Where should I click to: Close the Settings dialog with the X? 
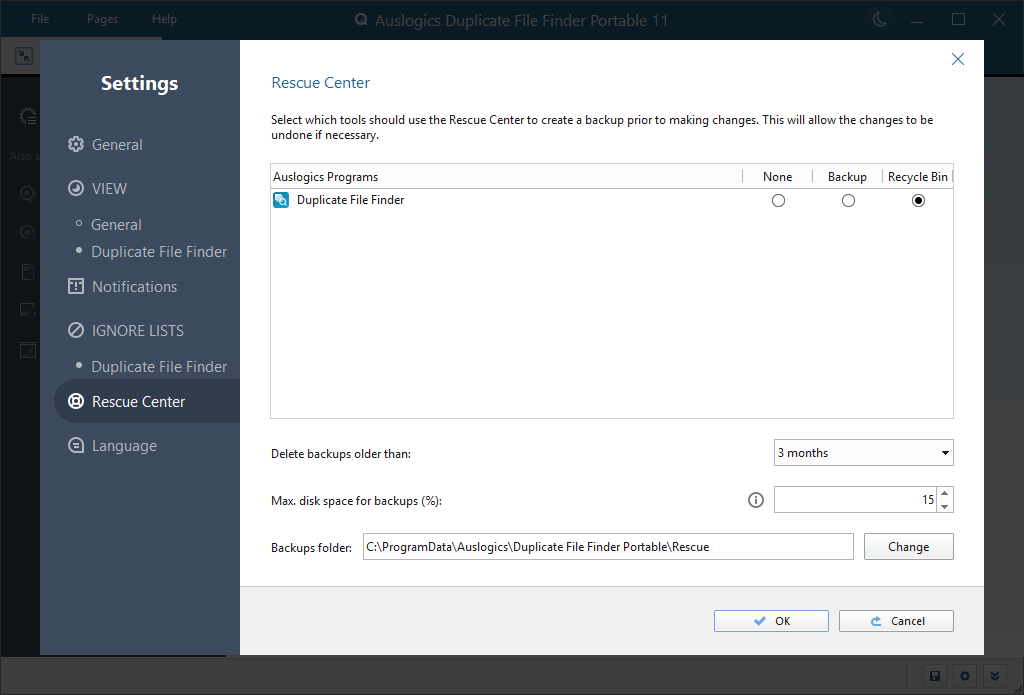(x=957, y=59)
